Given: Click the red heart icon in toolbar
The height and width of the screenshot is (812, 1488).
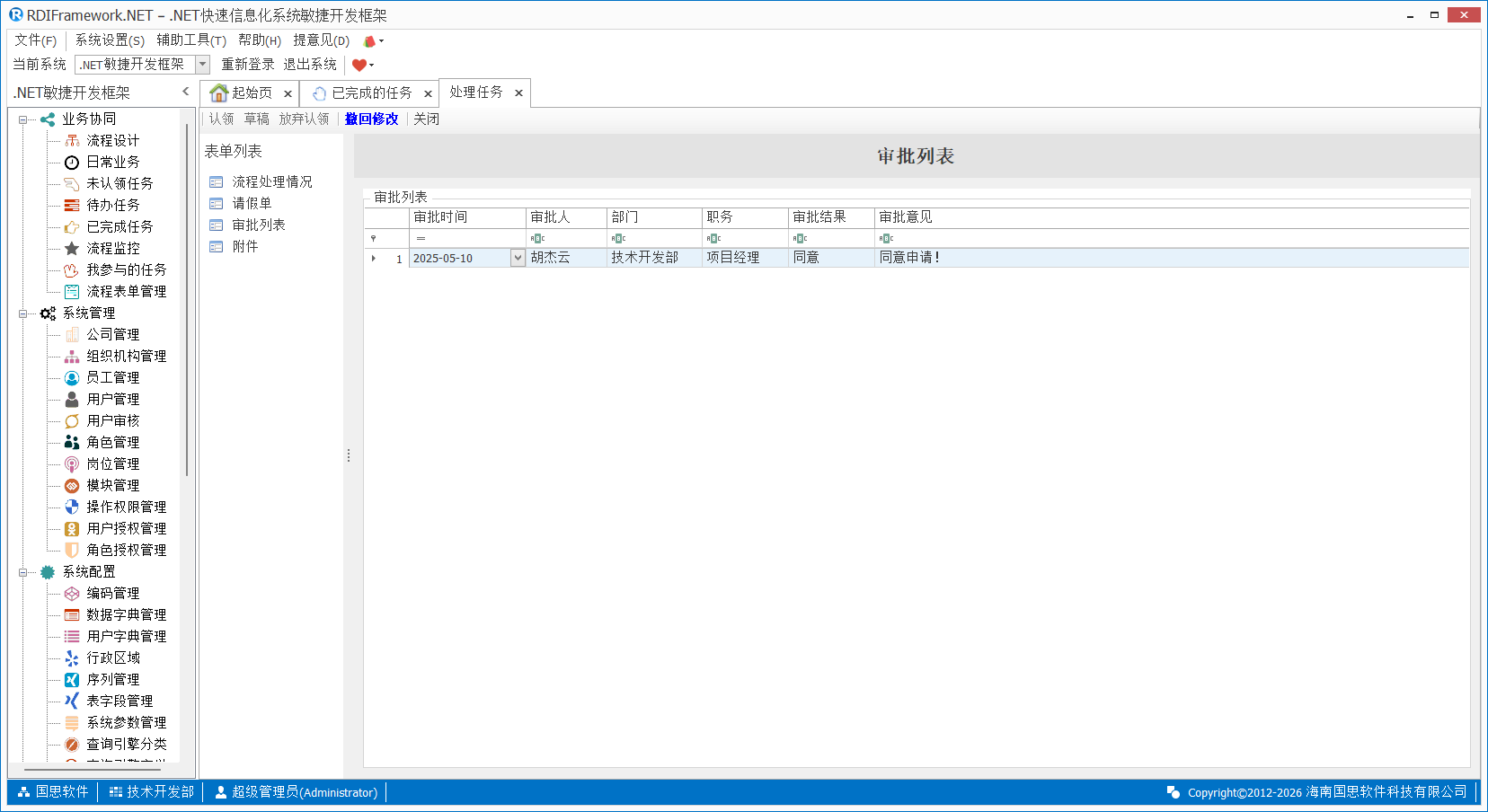Looking at the screenshot, I should tap(359, 65).
